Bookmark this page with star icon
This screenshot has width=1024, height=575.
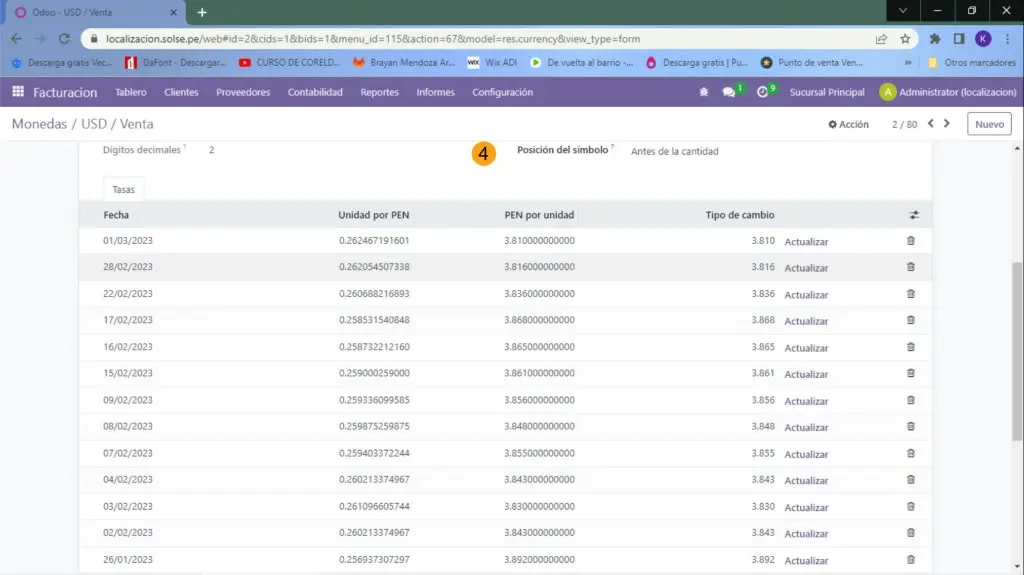coord(905,39)
